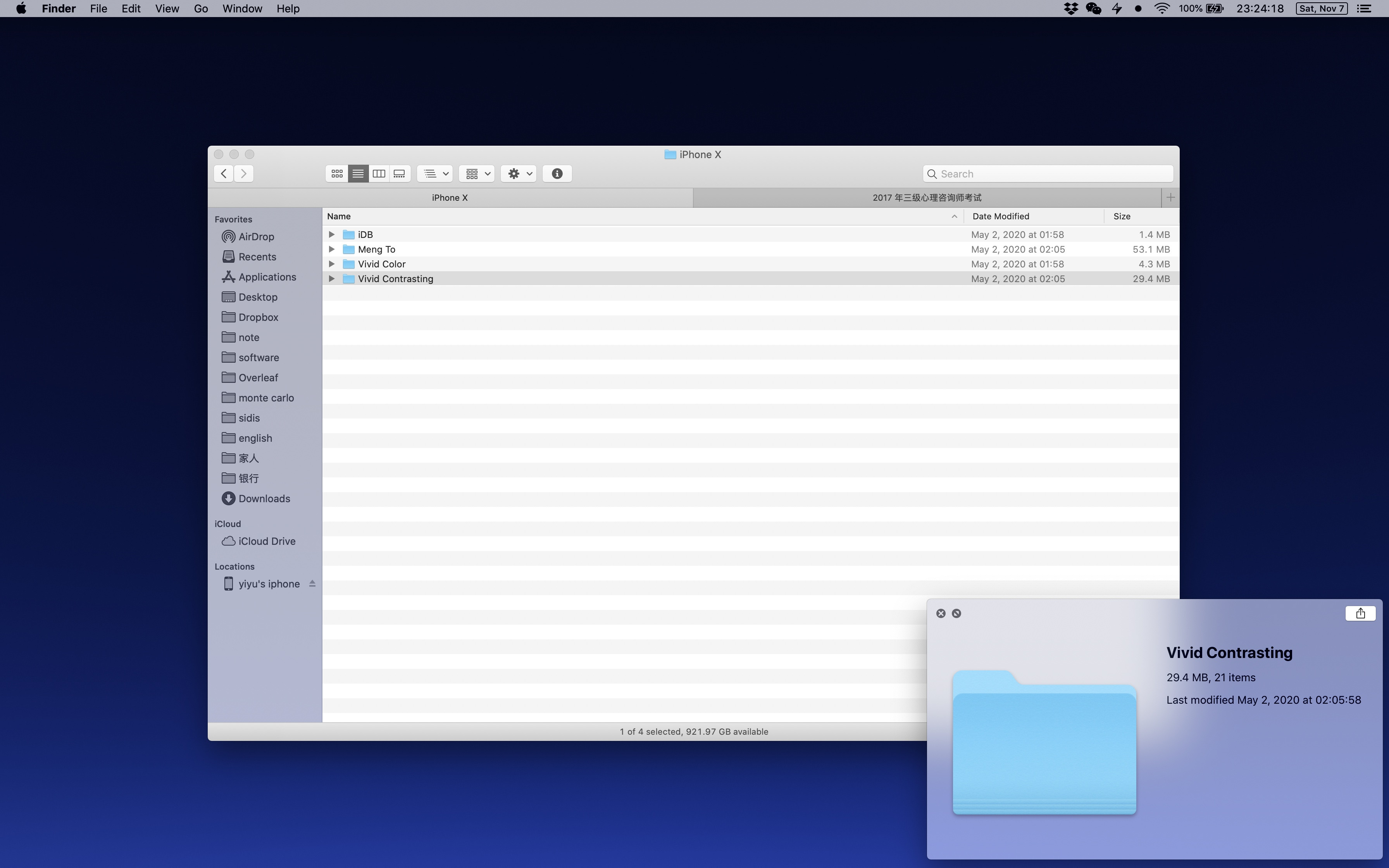Open the Overleaf folder in sidebar
The height and width of the screenshot is (868, 1389).
pos(250,377)
